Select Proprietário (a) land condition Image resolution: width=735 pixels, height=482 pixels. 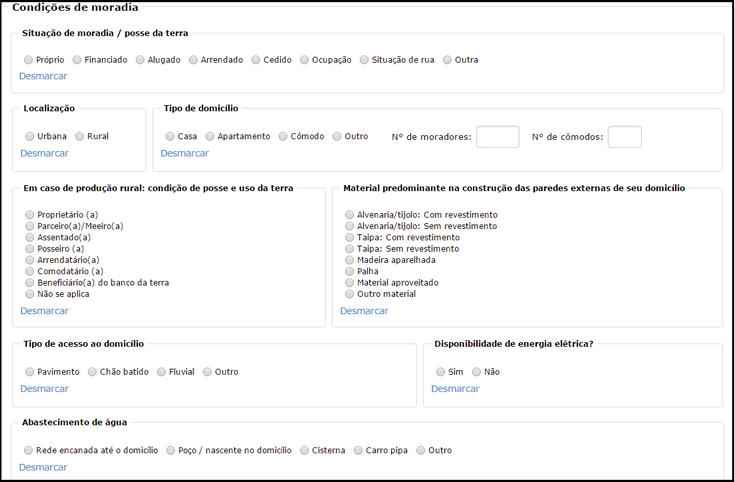(30, 215)
